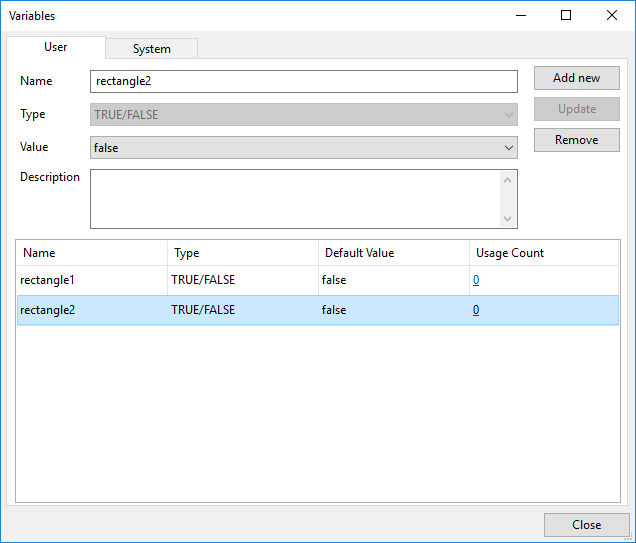Click the Add new button

pos(576,78)
